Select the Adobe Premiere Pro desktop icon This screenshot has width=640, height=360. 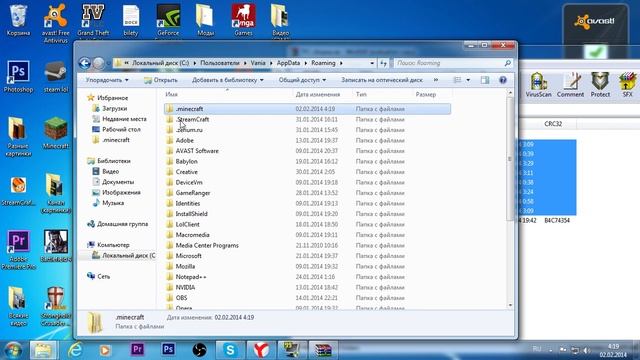click(x=18, y=250)
